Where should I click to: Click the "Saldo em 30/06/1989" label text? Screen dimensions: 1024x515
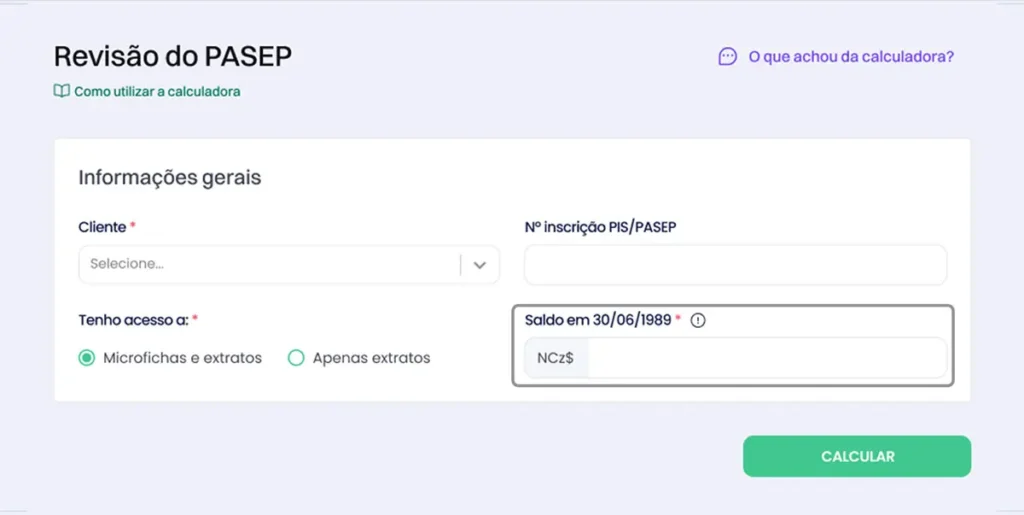(599, 320)
